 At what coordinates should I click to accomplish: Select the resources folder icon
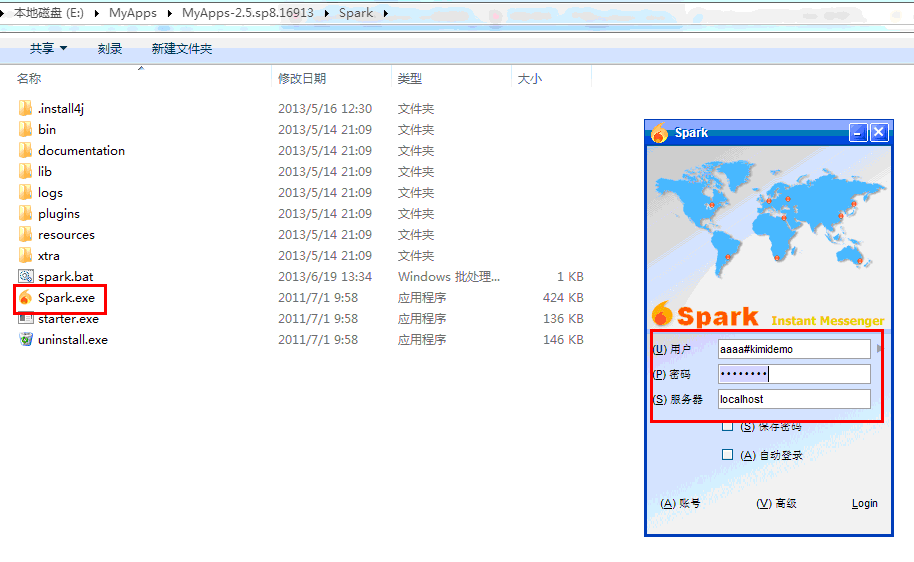[25, 234]
